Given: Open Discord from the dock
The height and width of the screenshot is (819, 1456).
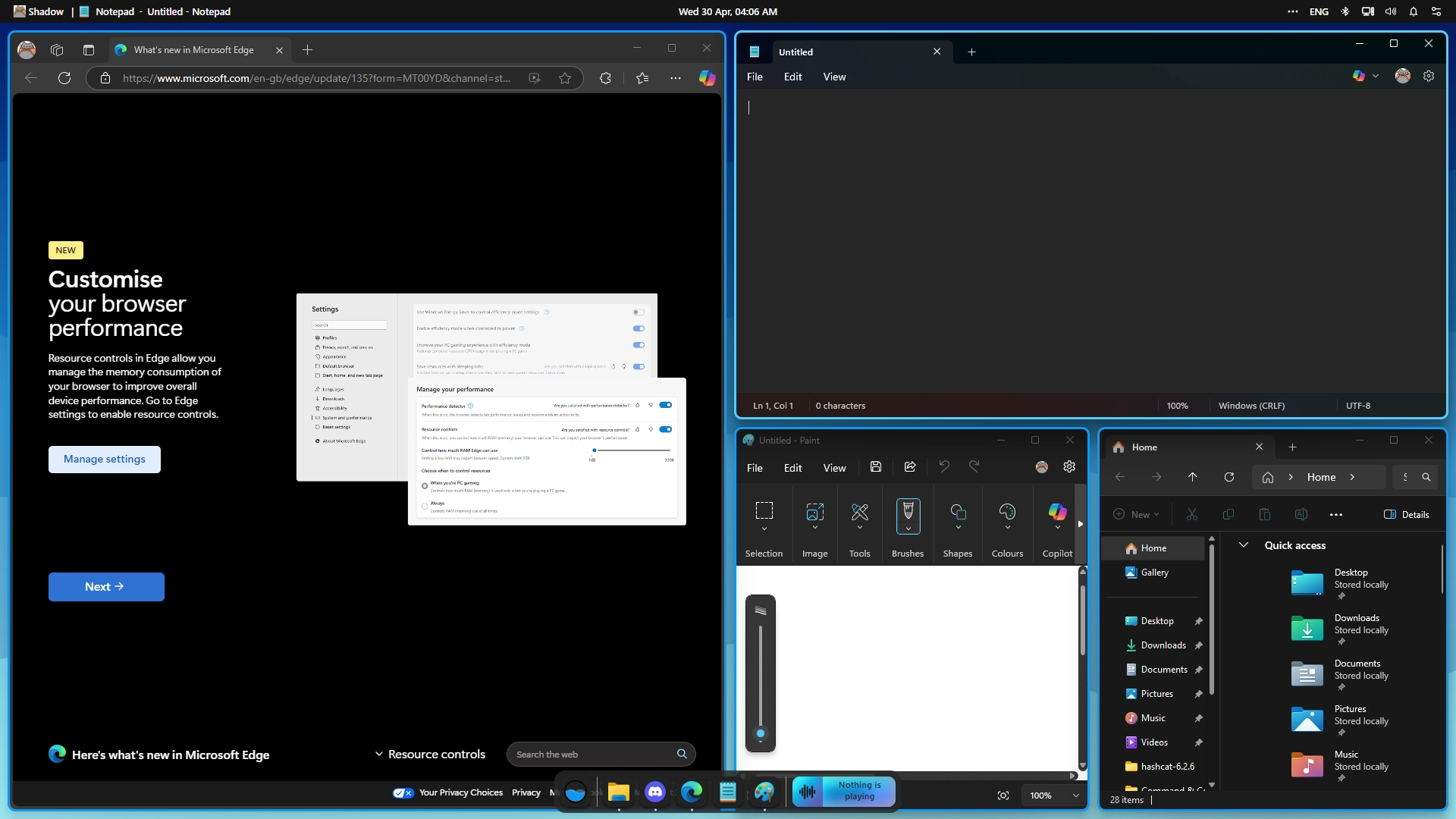Looking at the screenshot, I should tap(655, 792).
